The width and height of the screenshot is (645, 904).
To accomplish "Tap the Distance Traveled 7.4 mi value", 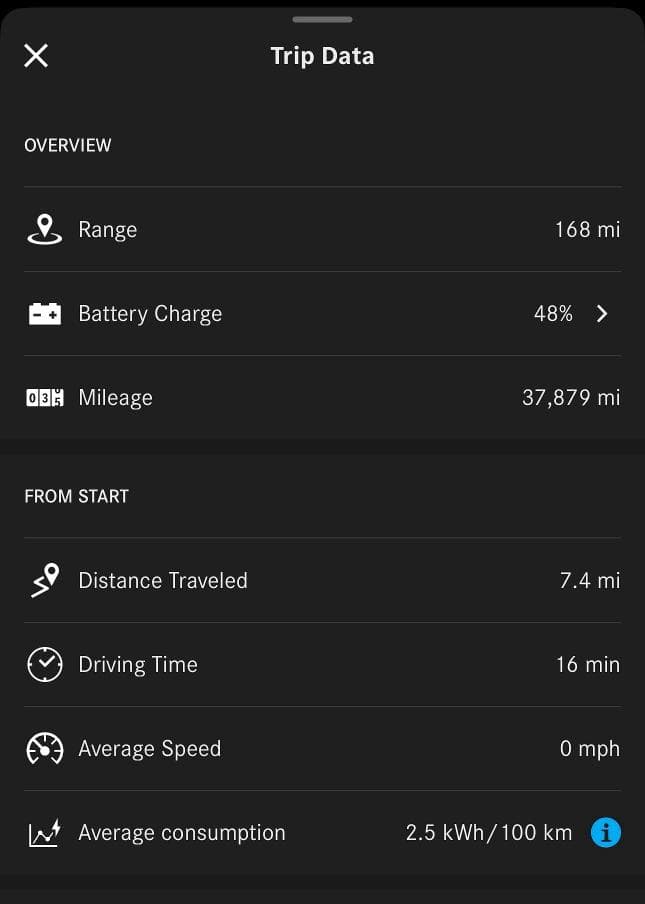I will 590,581.
